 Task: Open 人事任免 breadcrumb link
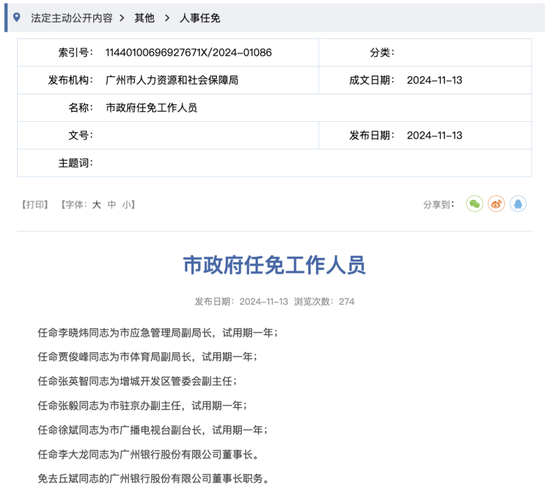click(x=200, y=18)
